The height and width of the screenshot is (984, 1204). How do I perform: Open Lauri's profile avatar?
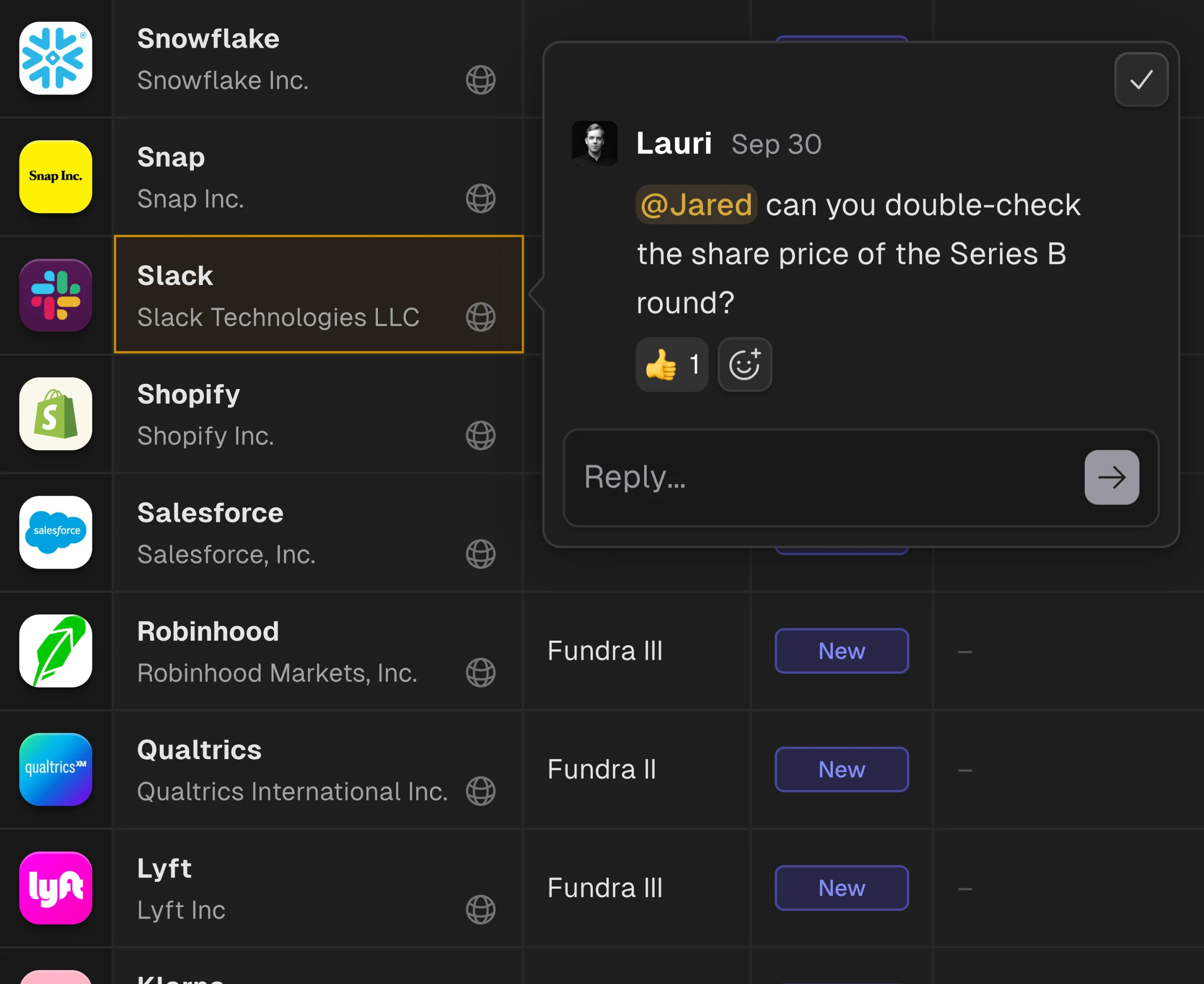[x=594, y=143]
